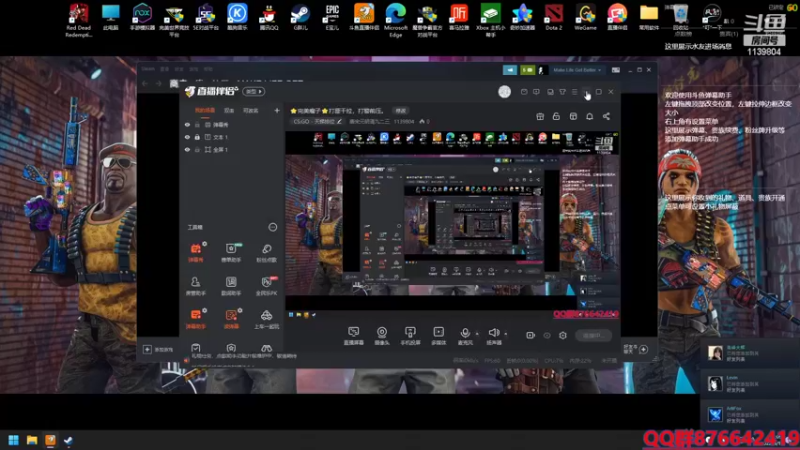The width and height of the screenshot is (800, 450).
Task: Open the fans song request tool
Action: click(266, 252)
